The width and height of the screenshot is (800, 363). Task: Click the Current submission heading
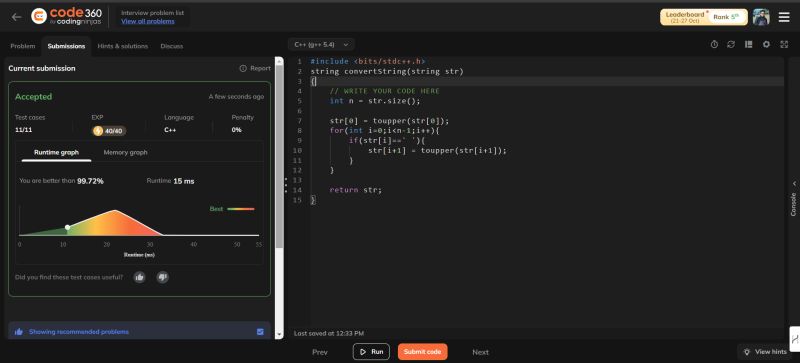42,68
